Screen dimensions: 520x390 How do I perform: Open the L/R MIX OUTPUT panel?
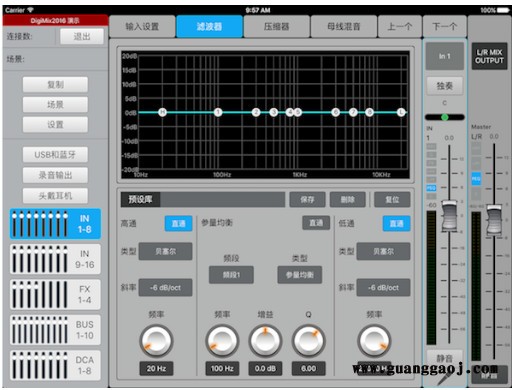click(x=489, y=56)
